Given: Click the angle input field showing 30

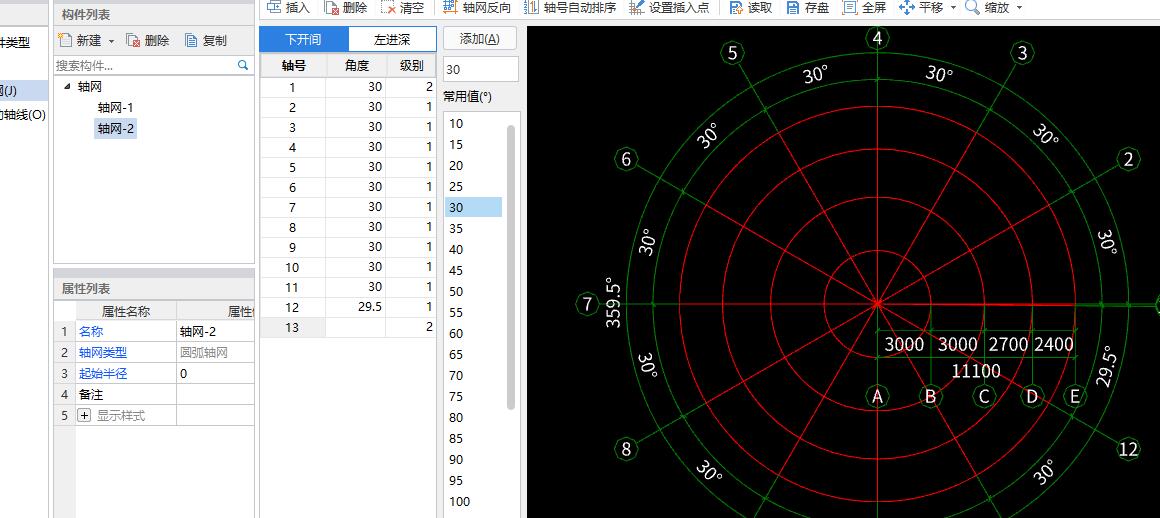Looking at the screenshot, I should [x=481, y=70].
